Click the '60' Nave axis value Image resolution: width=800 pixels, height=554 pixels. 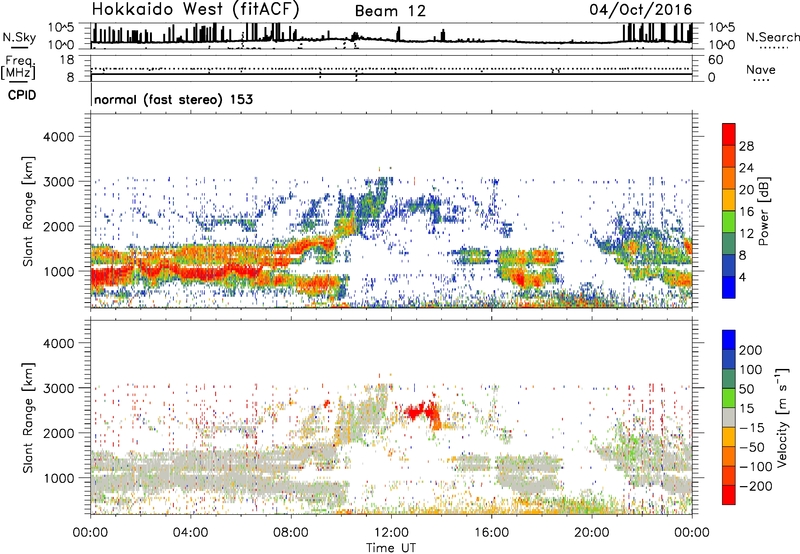tap(715, 60)
